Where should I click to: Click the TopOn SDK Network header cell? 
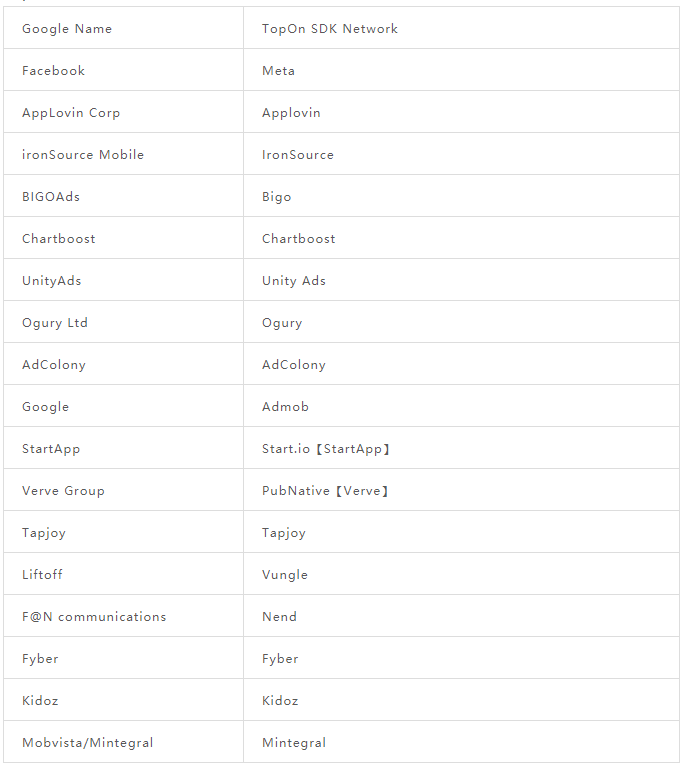click(461, 28)
